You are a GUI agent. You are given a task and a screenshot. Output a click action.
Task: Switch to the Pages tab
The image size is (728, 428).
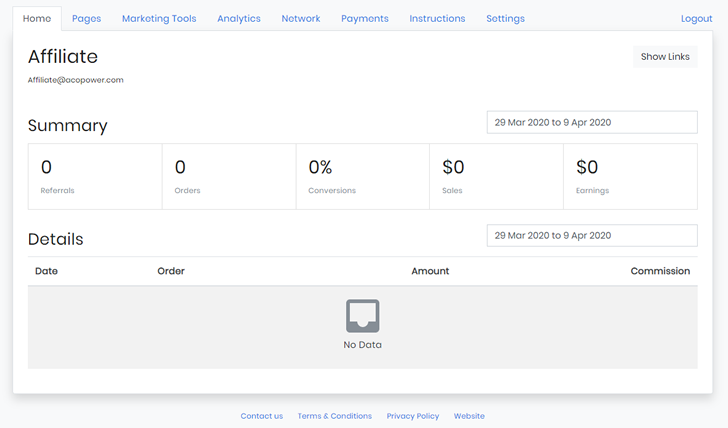pyautogui.click(x=86, y=19)
